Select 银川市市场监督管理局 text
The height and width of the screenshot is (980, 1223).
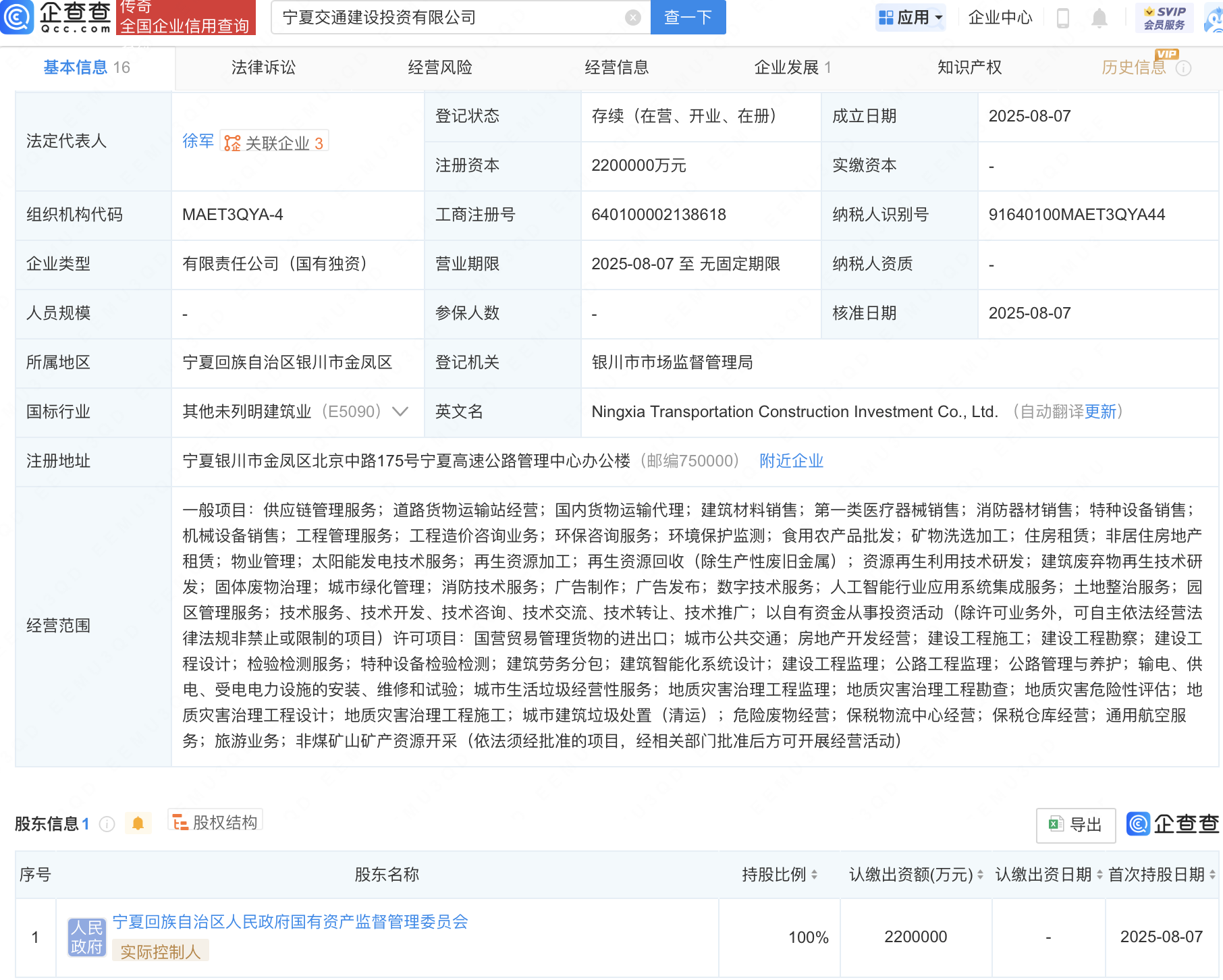pos(672,362)
